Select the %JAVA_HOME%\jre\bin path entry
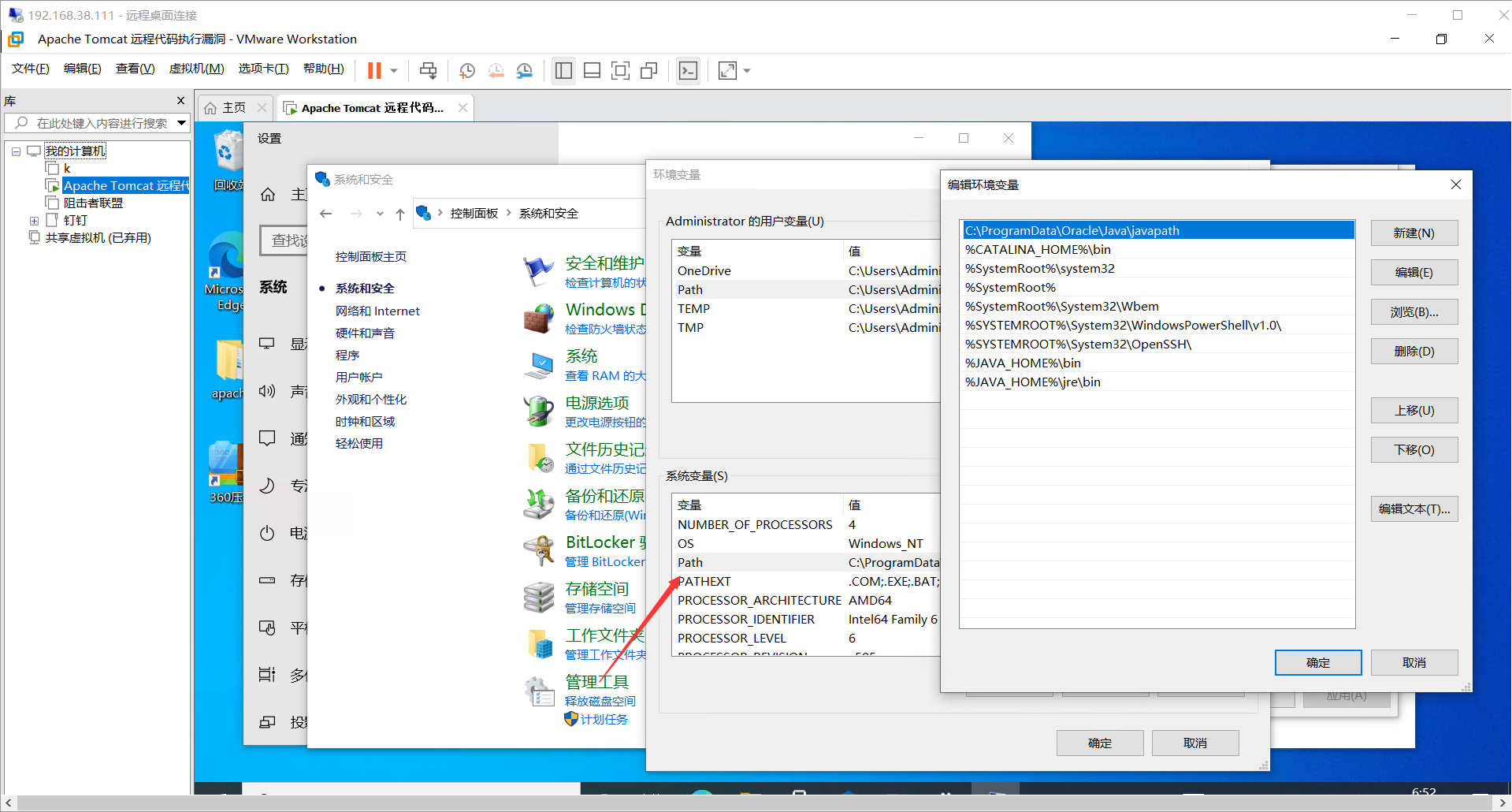This screenshot has height=812, width=1512. coord(1157,382)
